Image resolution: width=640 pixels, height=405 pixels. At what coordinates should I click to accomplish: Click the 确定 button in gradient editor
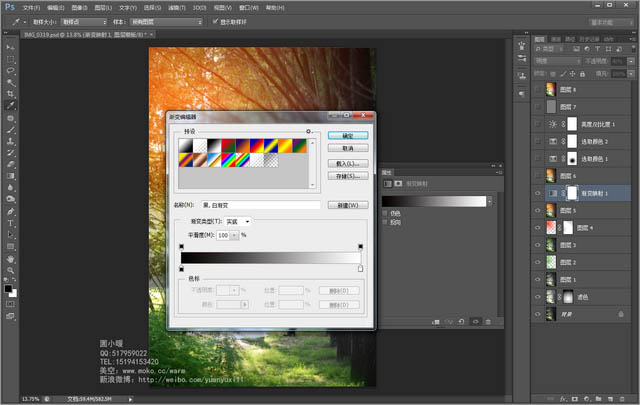pos(348,134)
